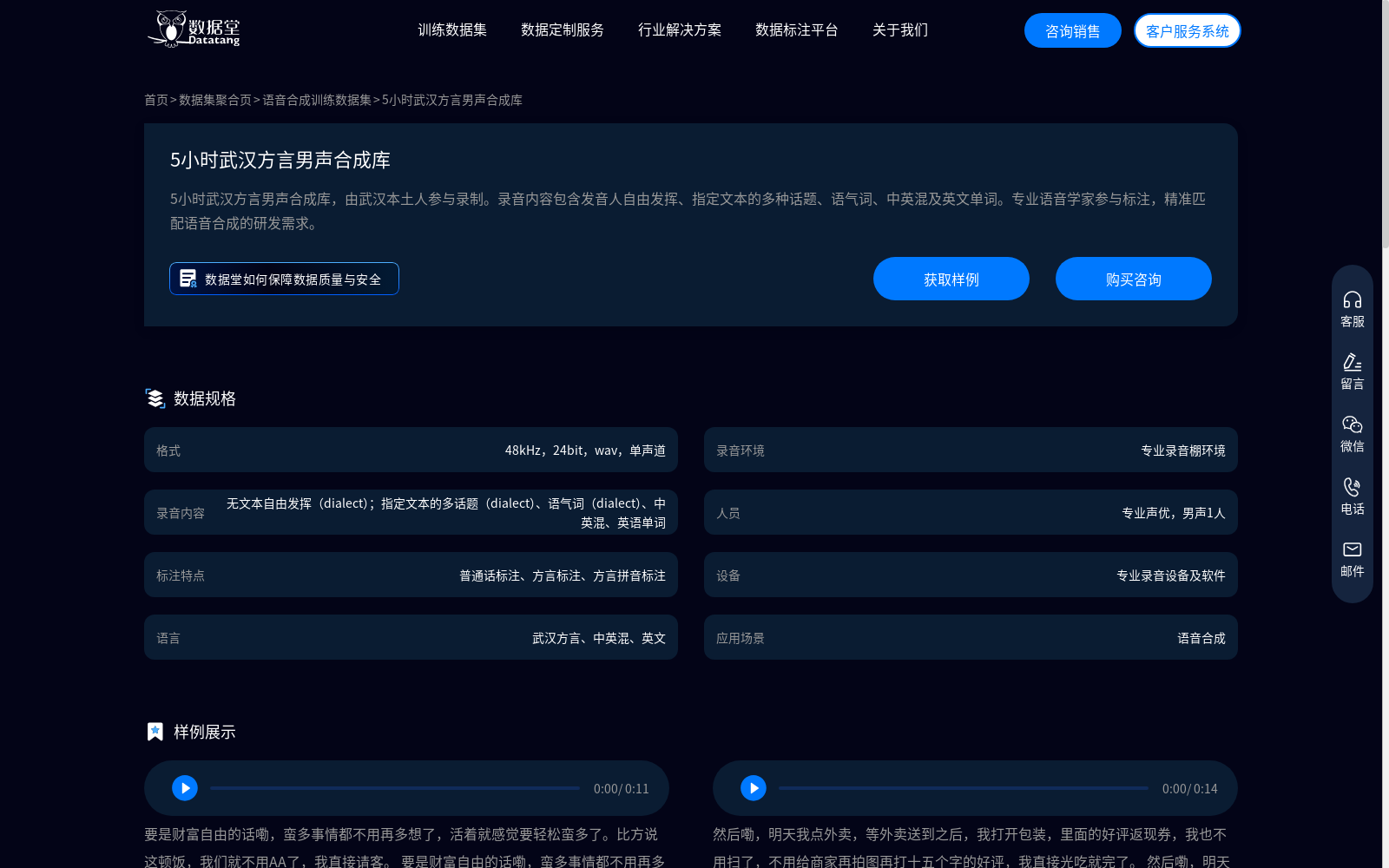
Task: Click the 专业录音棚环境 value
Action: pyautogui.click(x=1183, y=450)
